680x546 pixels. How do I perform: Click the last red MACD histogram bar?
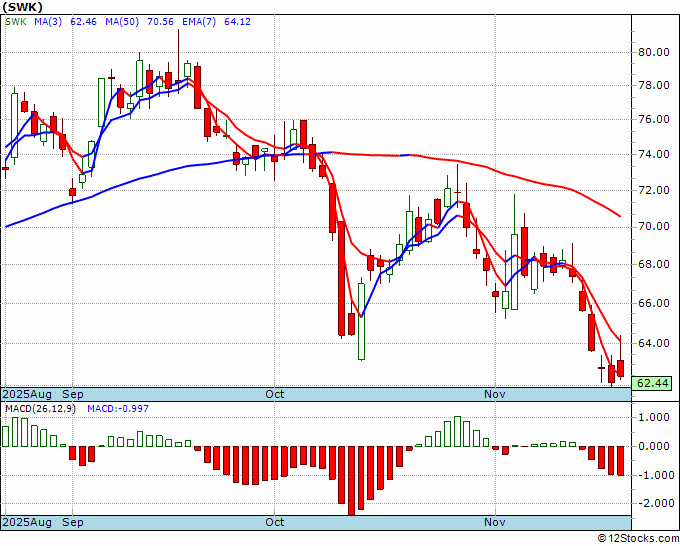621,461
